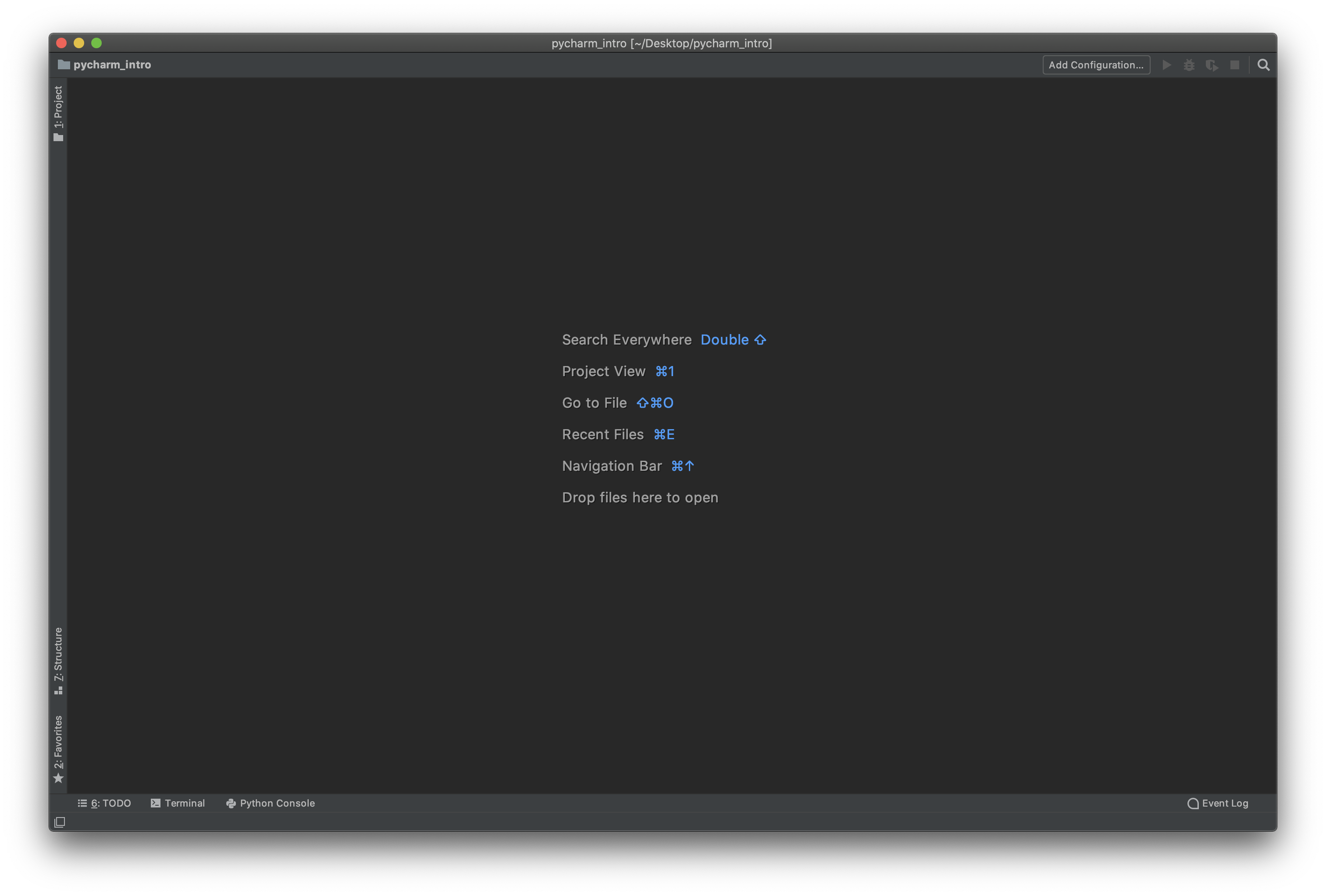Select the Debug bug icon
Screen dimensions: 1326x896
(x=1190, y=64)
